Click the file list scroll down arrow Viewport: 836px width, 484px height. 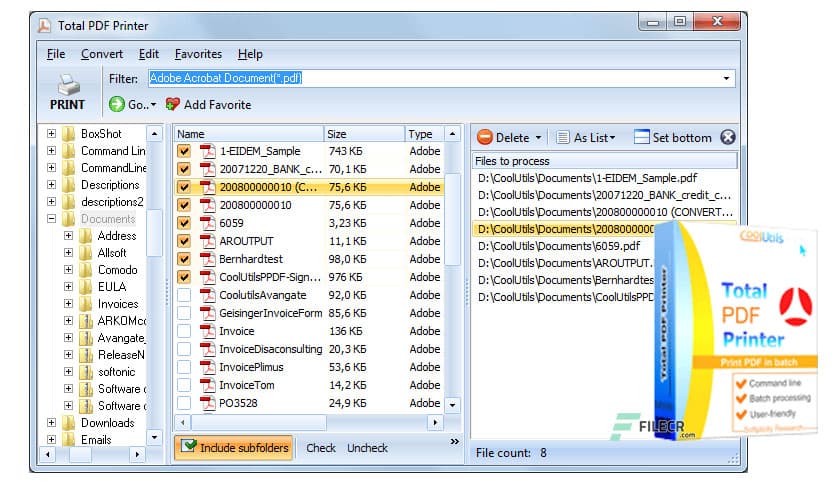pos(452,405)
